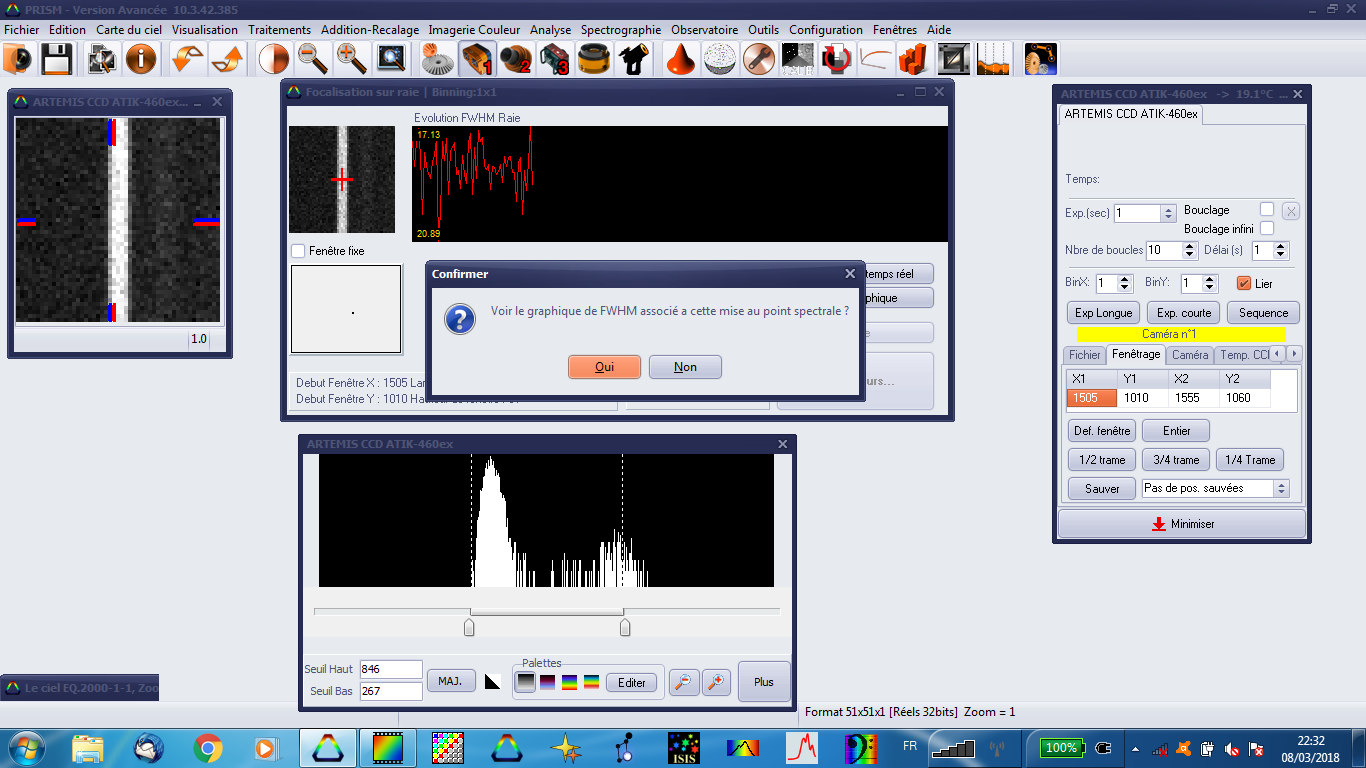Enable the Fenêtre fixe checkbox
The image size is (1366, 768).
coord(298,251)
